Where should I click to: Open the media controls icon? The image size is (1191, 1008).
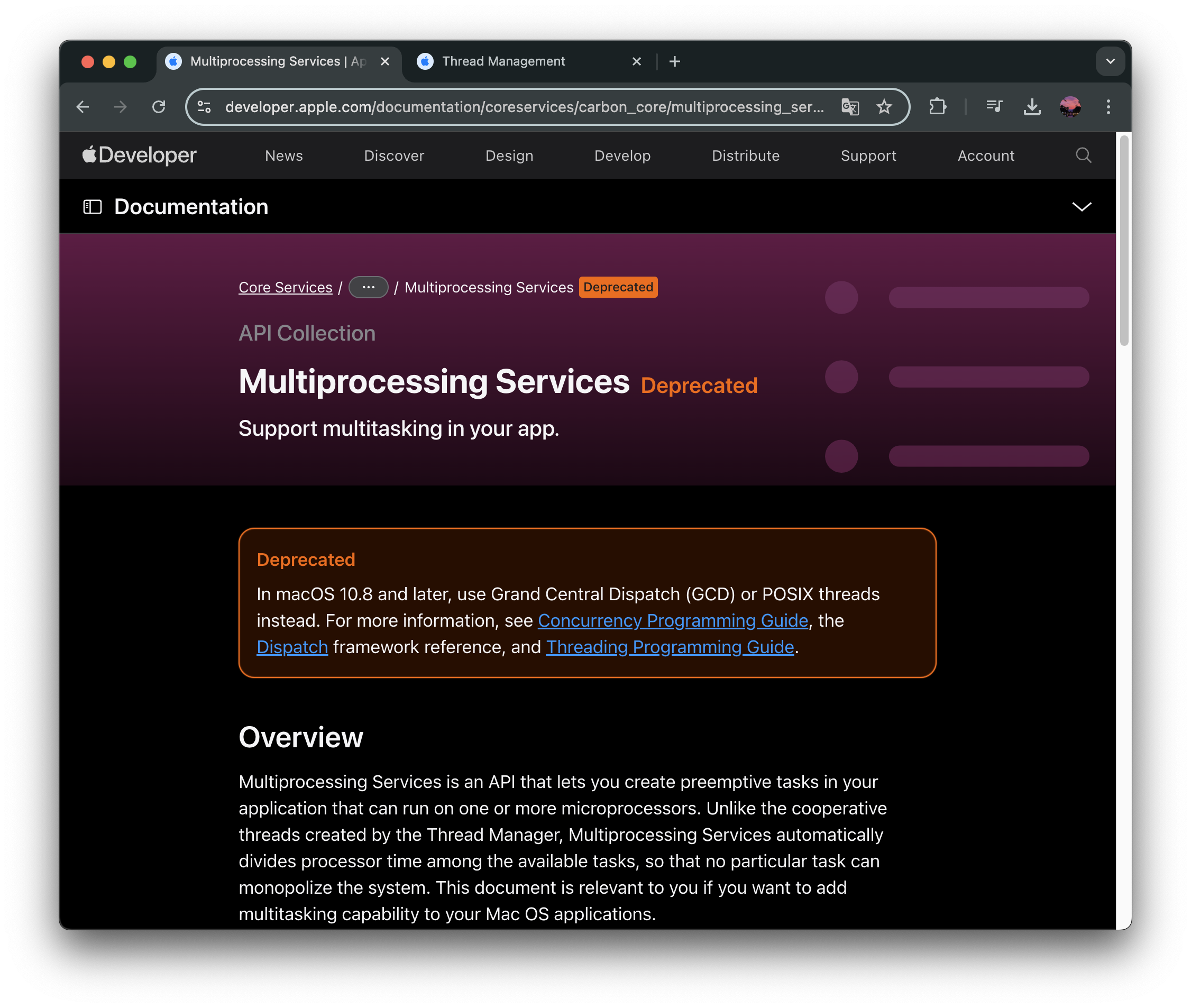tap(994, 107)
